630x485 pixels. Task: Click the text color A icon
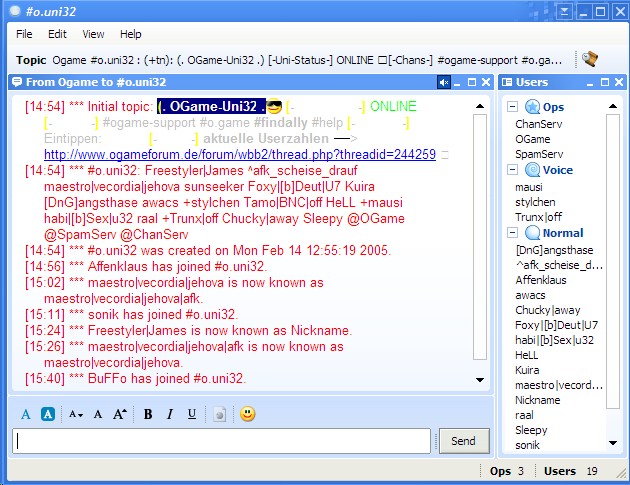pos(26,414)
